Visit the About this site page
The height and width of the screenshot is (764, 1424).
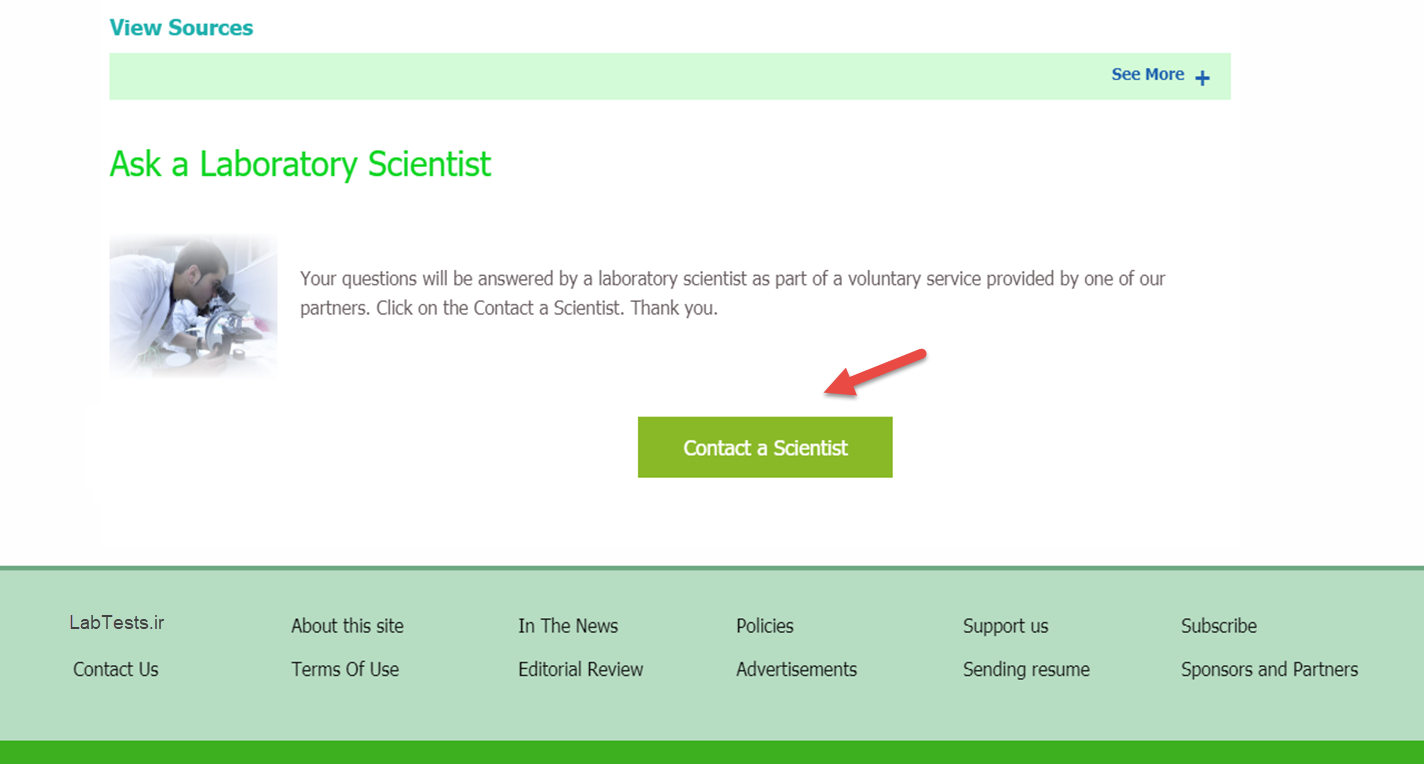click(x=347, y=626)
